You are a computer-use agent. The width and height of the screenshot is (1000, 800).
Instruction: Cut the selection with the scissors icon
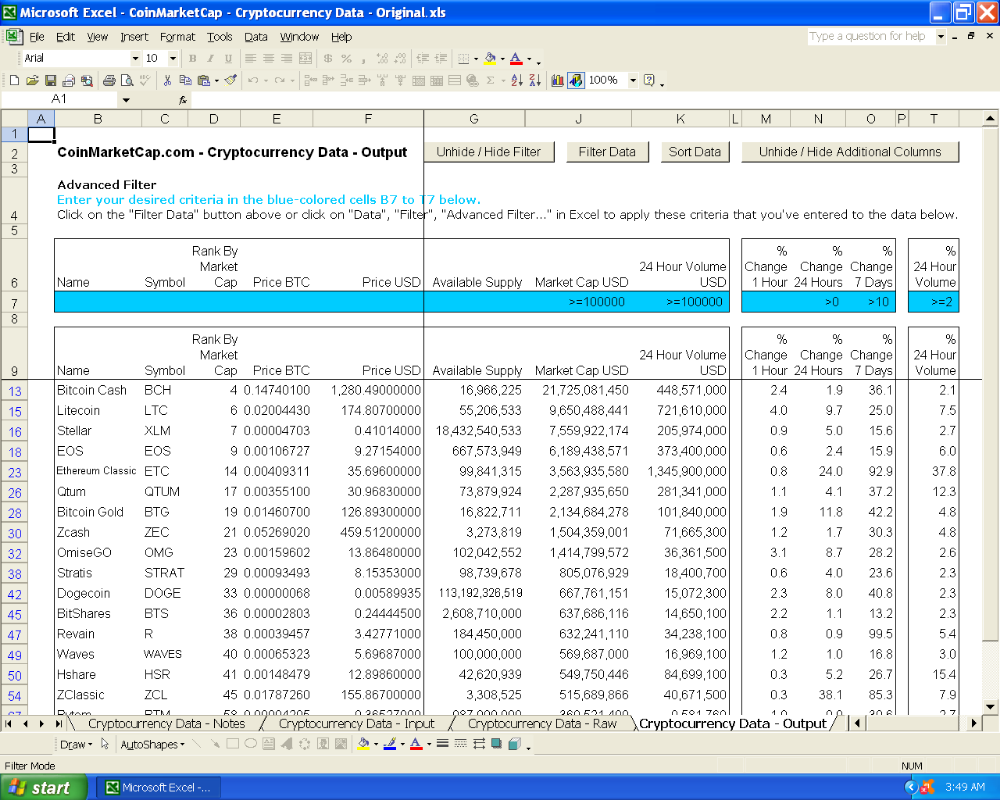(167, 80)
